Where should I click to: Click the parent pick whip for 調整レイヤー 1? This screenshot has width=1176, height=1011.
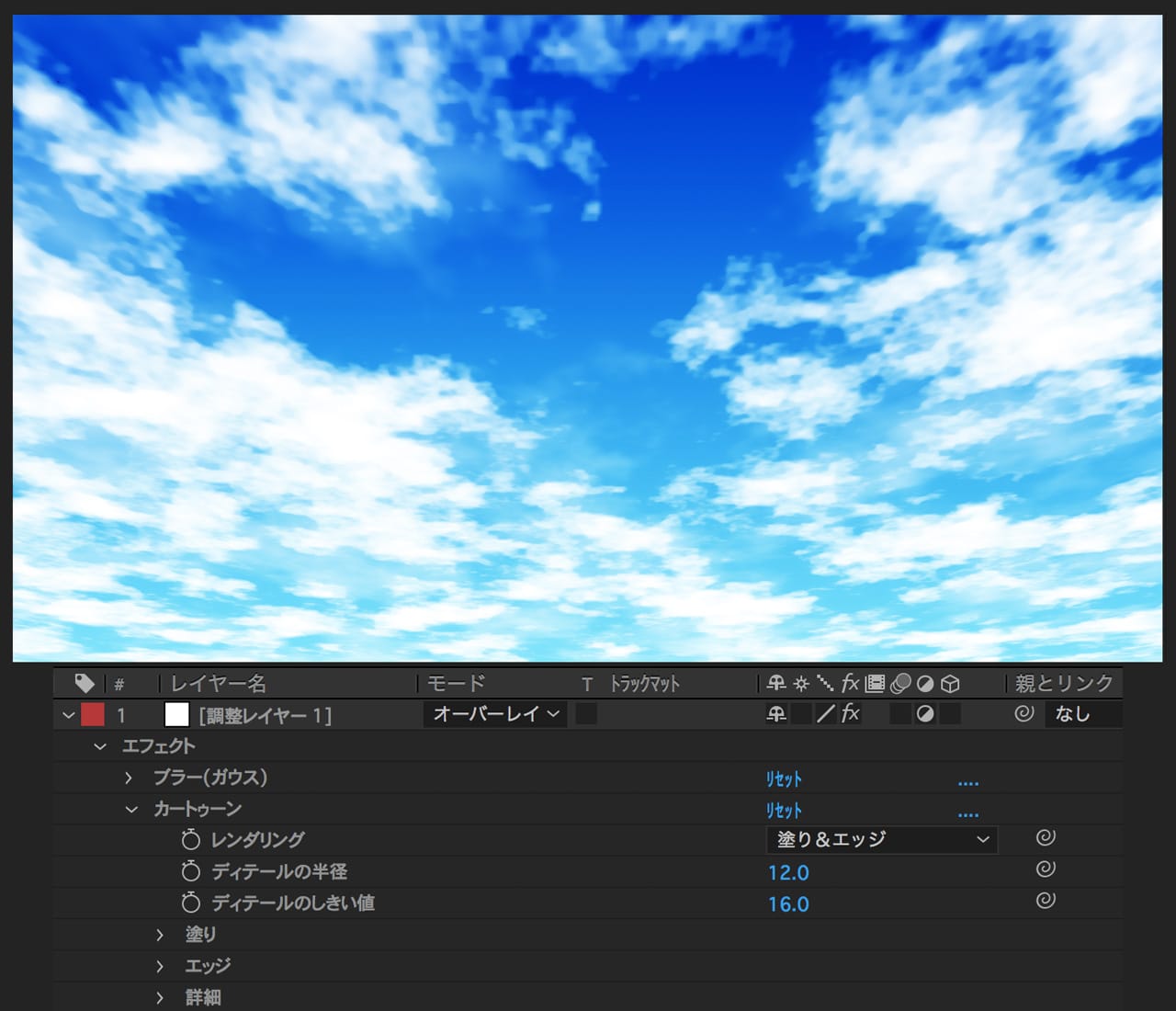pos(1023,713)
